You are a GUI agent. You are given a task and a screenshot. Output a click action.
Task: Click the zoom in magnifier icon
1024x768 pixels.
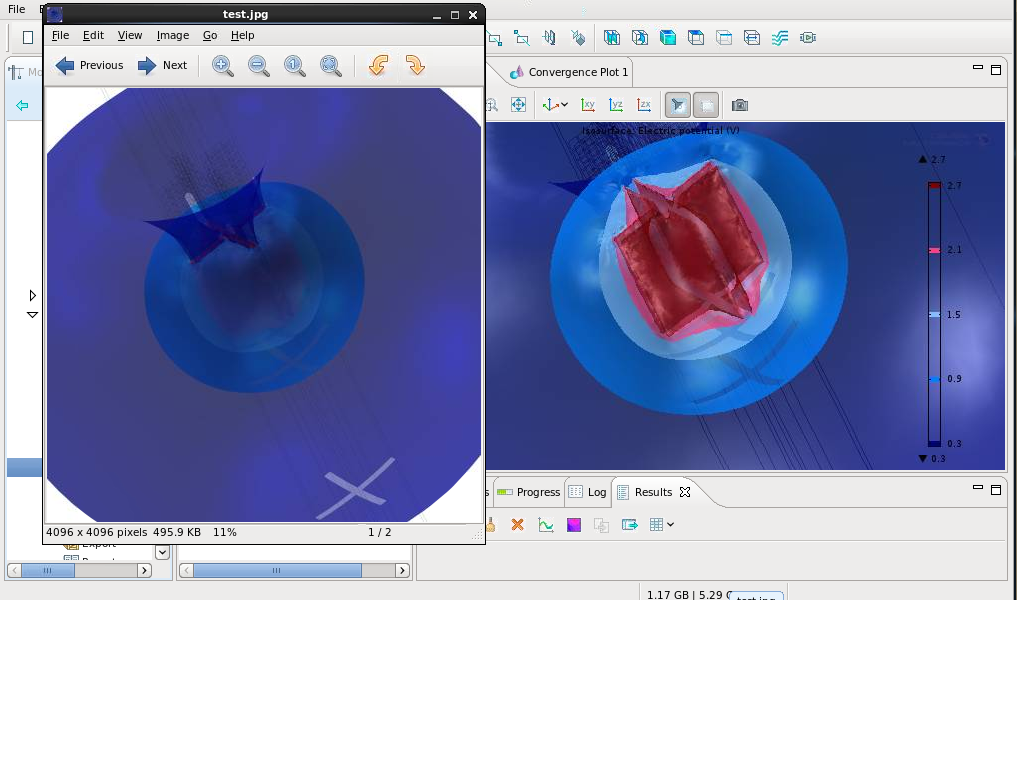(x=223, y=66)
